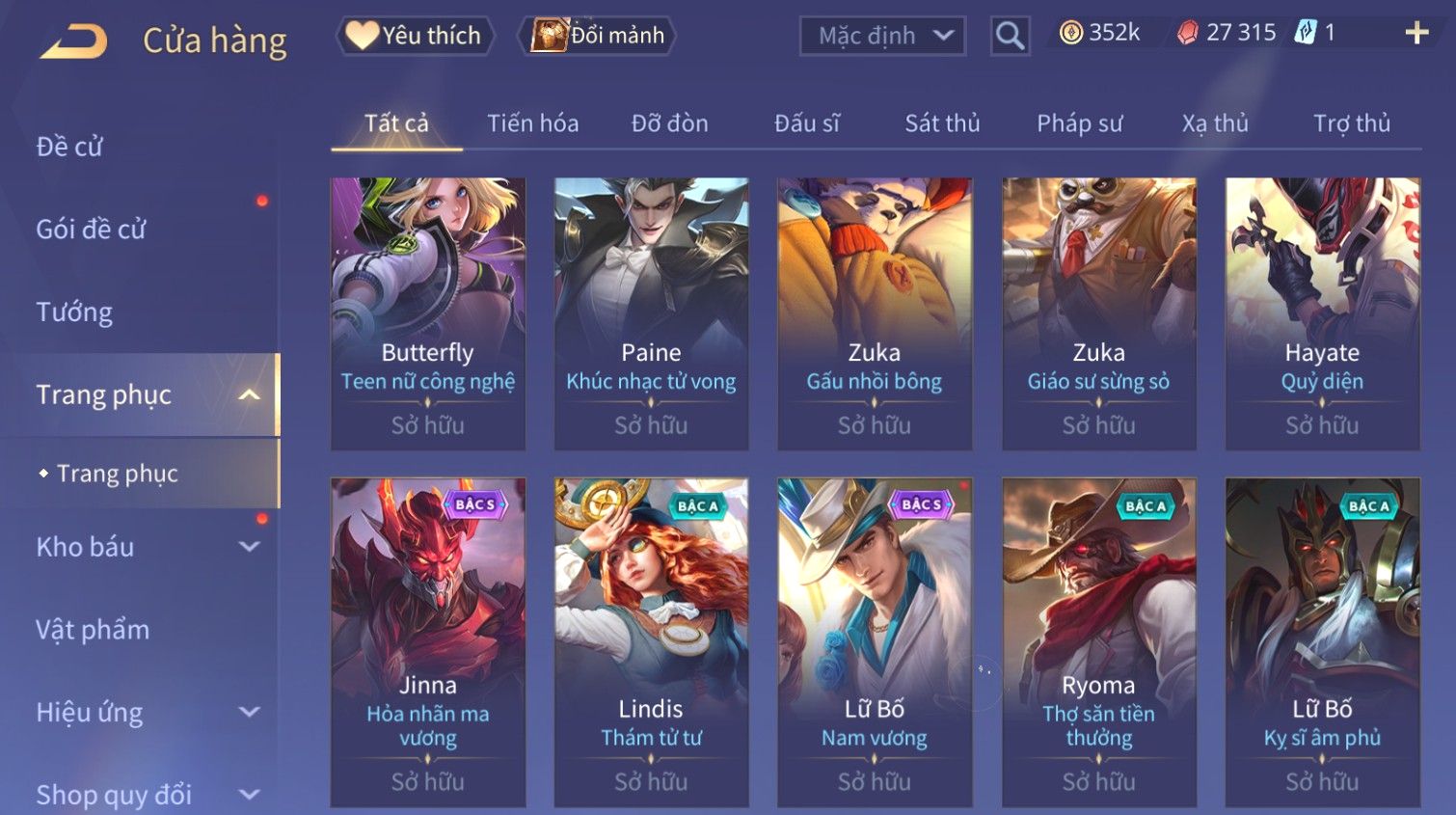The image size is (1456, 815).
Task: Open the Yêu thích heart button
Action: (x=416, y=36)
